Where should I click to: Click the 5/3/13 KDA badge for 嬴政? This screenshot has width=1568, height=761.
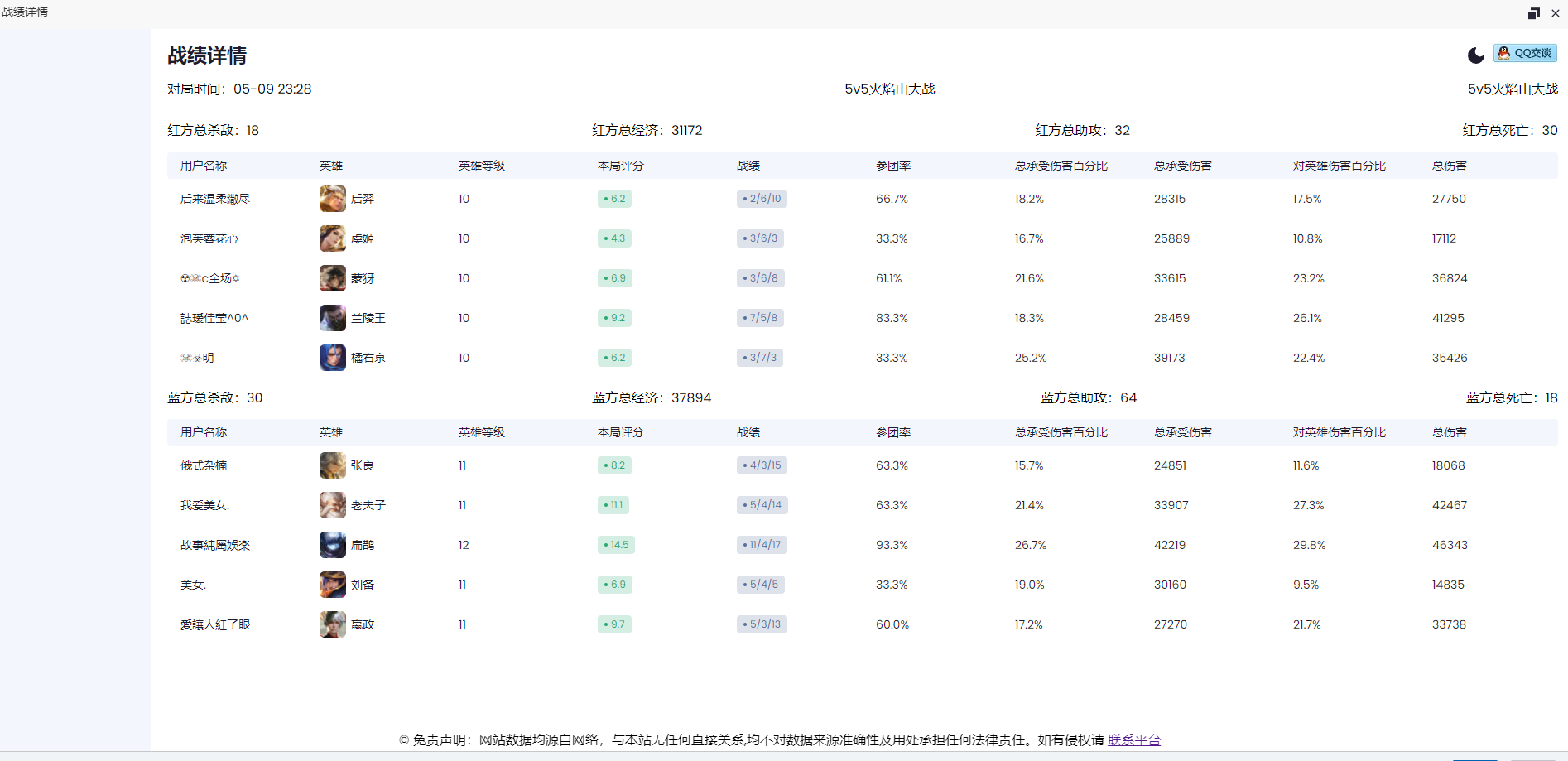click(x=762, y=624)
